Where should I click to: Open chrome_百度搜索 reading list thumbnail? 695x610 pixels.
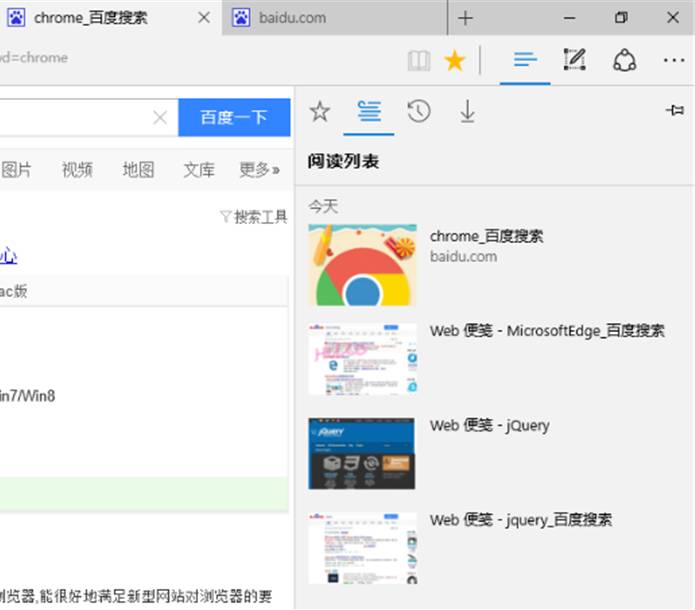tap(363, 265)
